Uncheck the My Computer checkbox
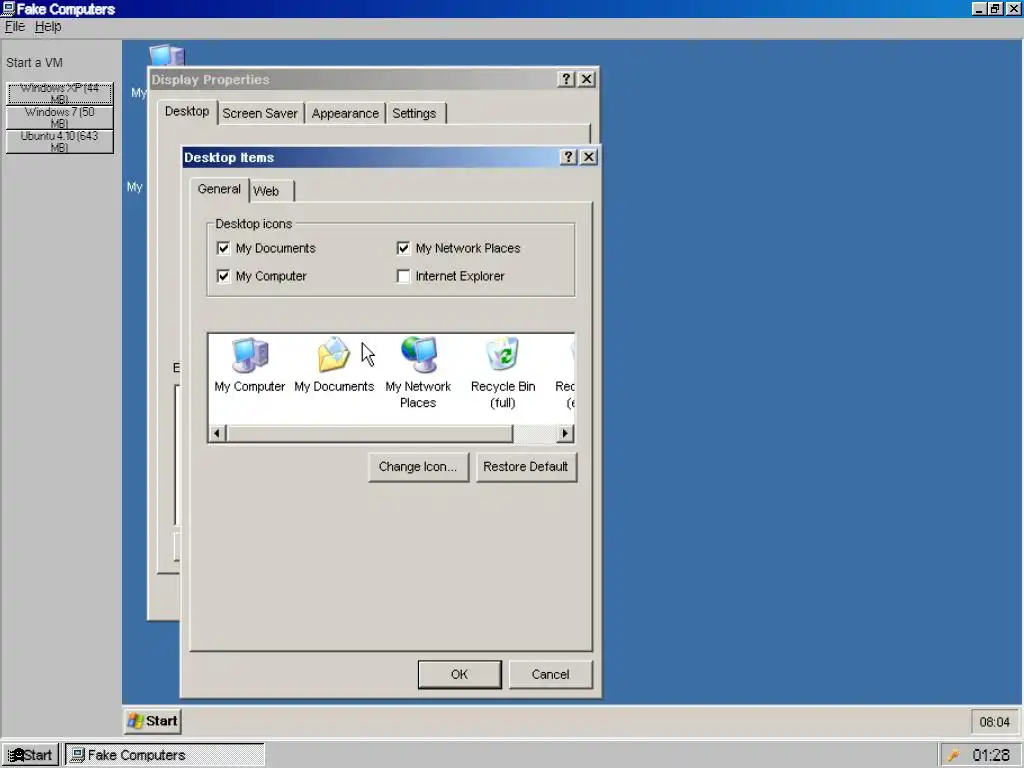The height and width of the screenshot is (768, 1024). coord(223,276)
